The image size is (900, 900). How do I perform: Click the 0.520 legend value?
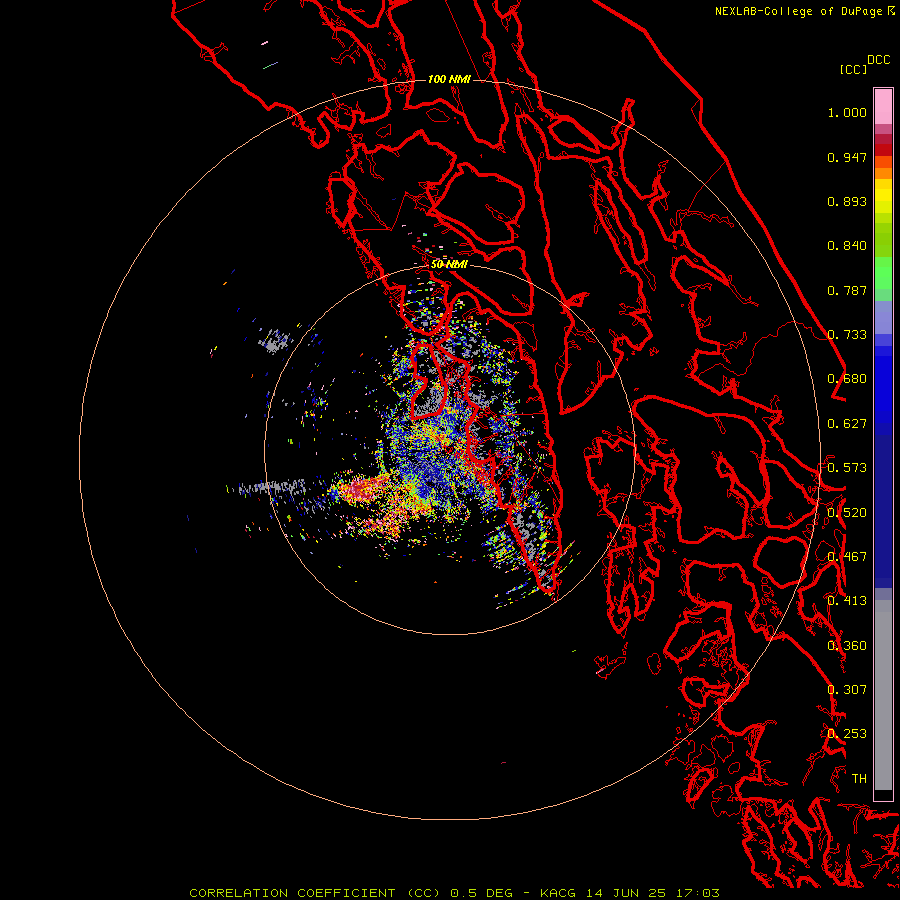click(x=847, y=513)
